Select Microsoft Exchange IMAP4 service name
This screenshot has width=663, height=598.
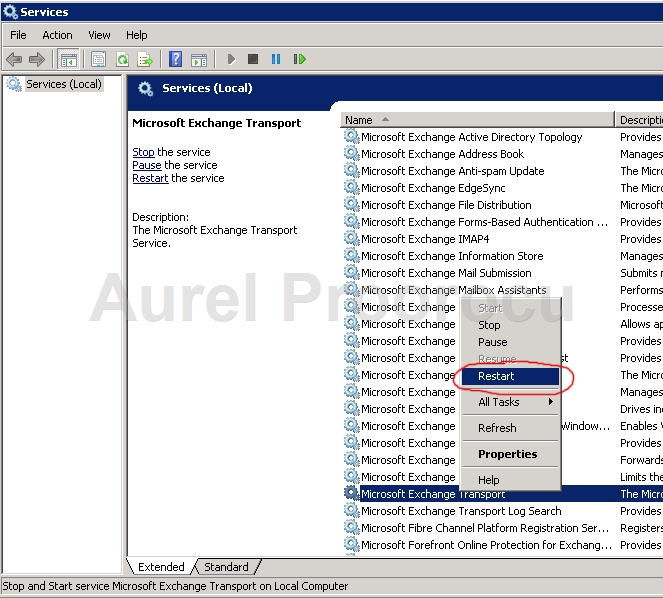click(425, 239)
